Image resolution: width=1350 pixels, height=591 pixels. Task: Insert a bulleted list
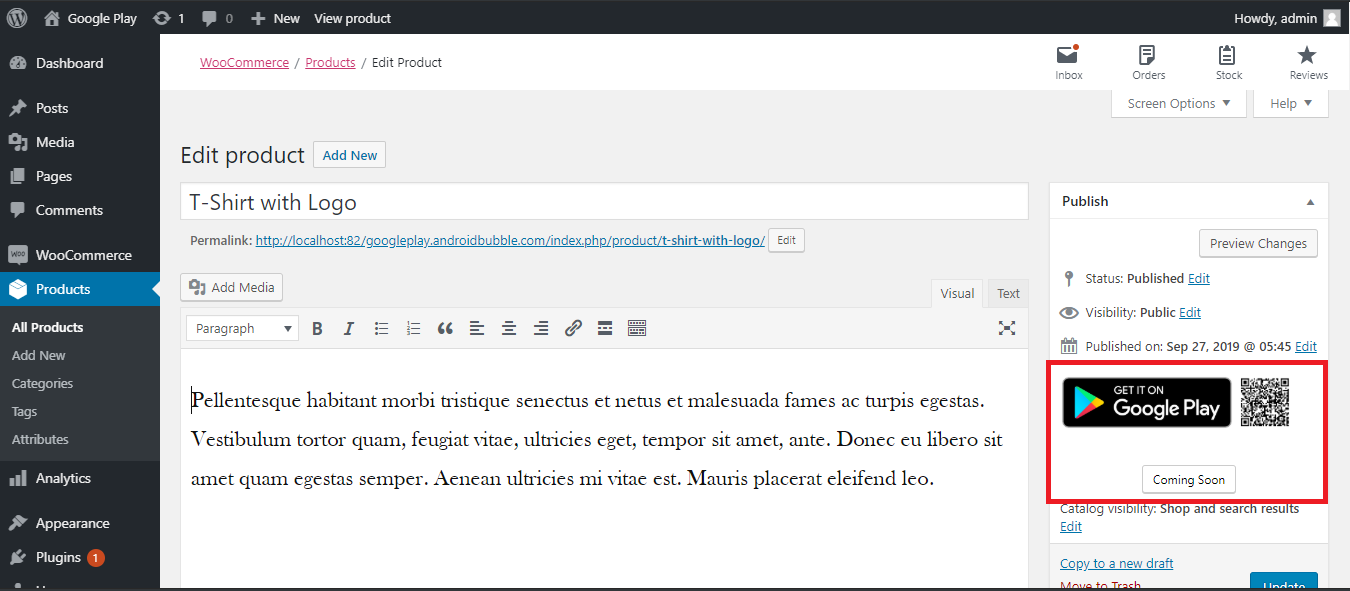coord(381,328)
